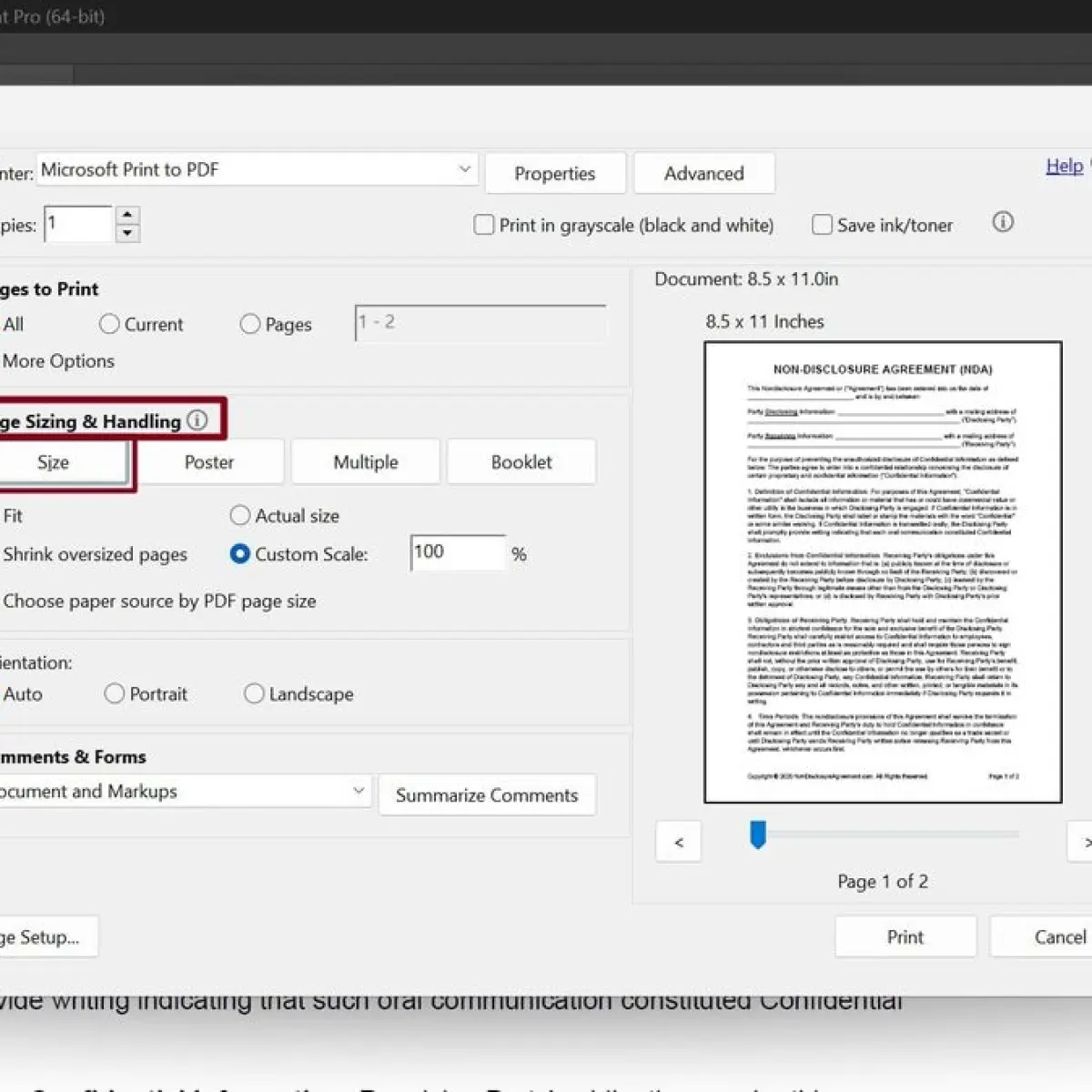Click the Page 1 of 2 text
Image resolution: width=1092 pixels, height=1092 pixels.
pyautogui.click(x=883, y=881)
